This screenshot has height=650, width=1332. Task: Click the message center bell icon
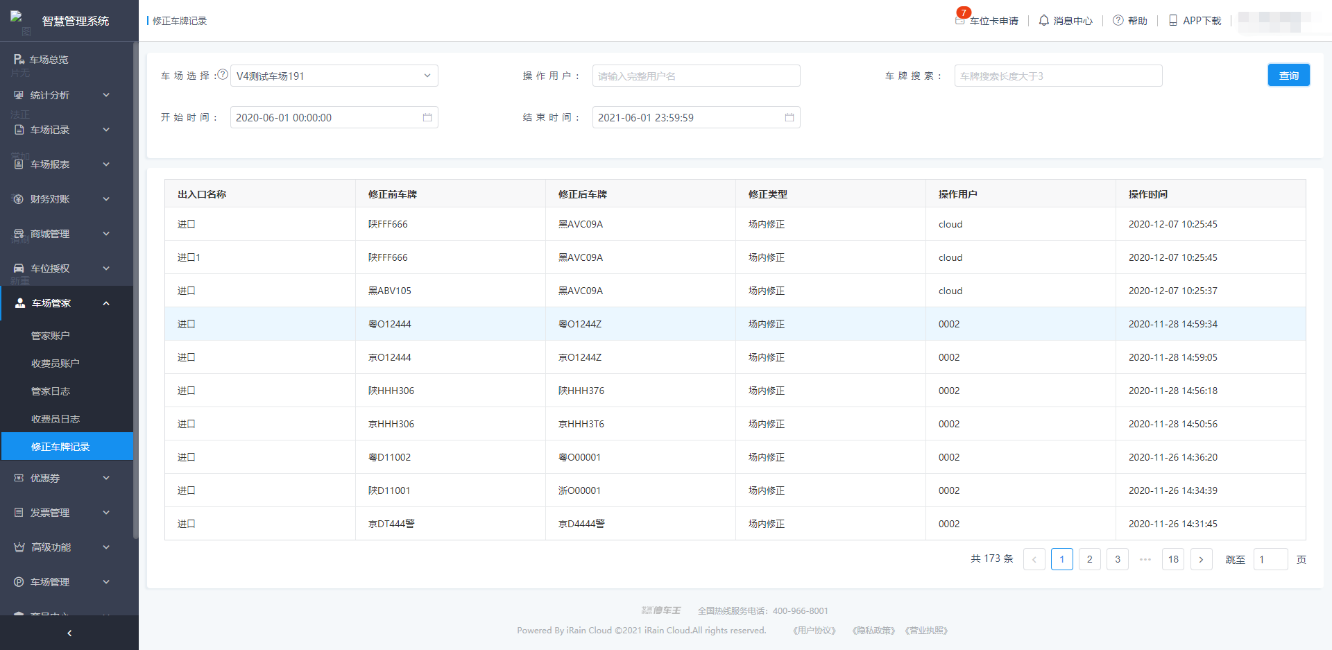1044,21
